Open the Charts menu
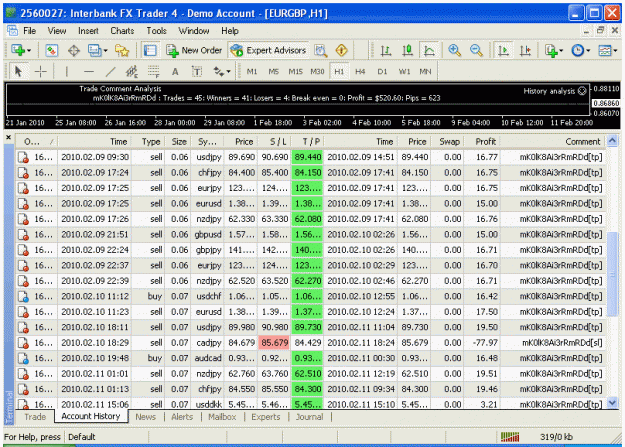The image size is (625, 447). click(x=122, y=31)
